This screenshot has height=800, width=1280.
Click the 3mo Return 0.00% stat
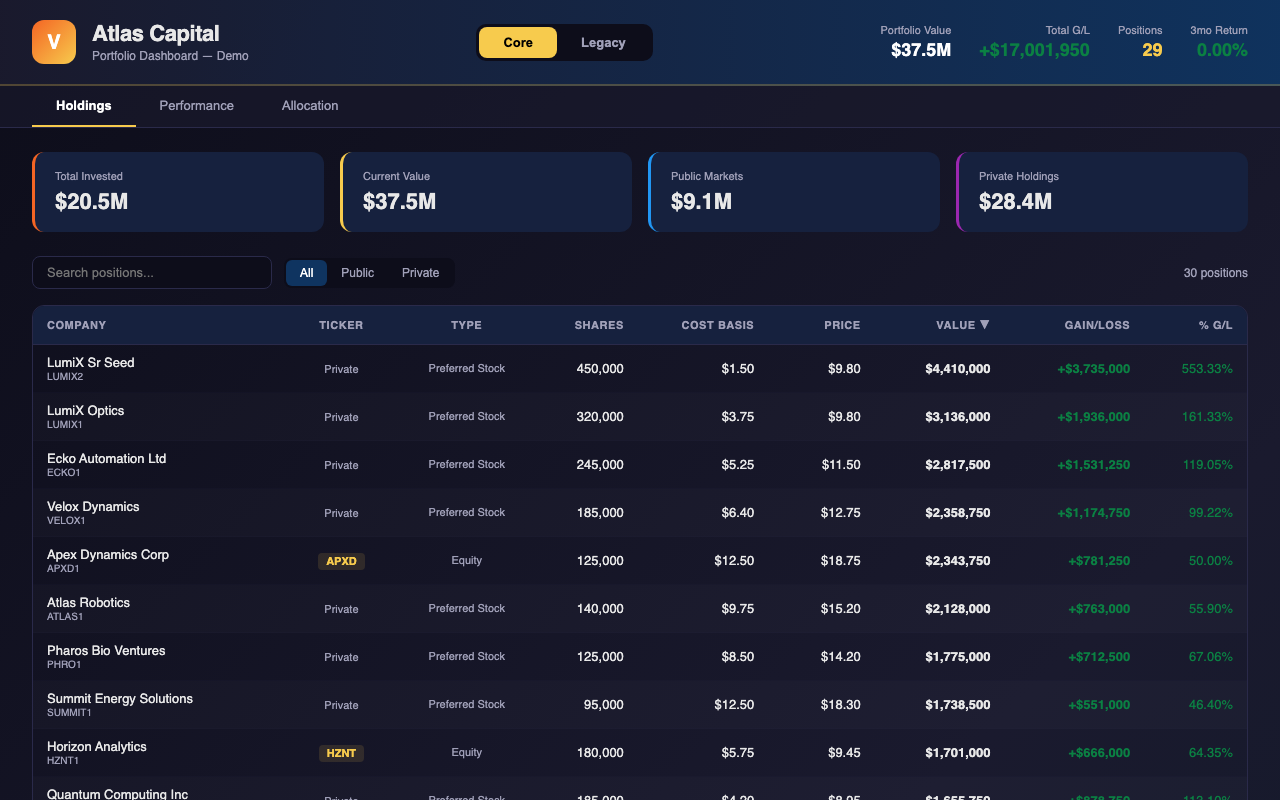[x=1219, y=42]
